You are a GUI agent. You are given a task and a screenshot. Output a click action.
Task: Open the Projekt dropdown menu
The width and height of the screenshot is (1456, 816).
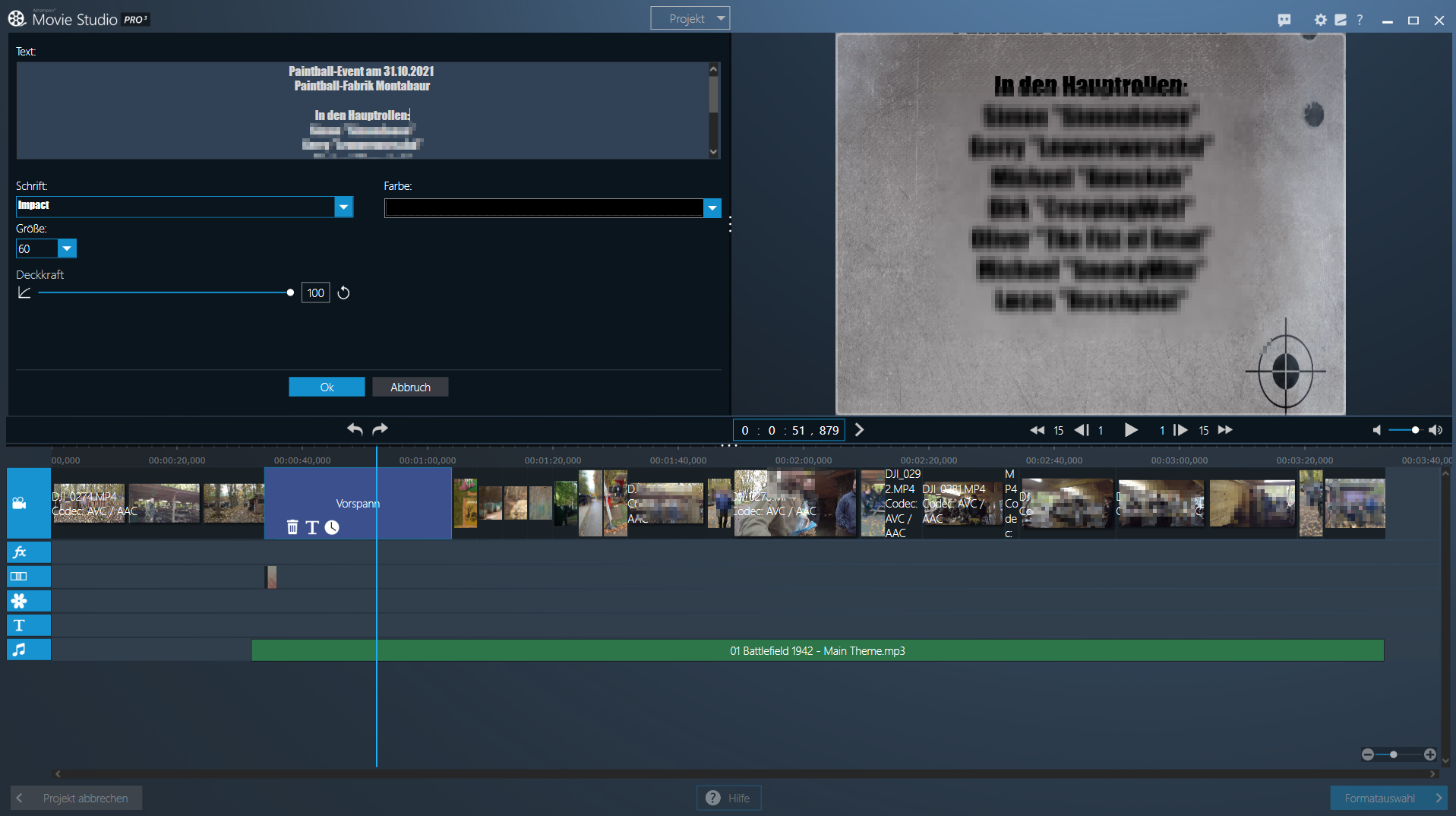(690, 18)
